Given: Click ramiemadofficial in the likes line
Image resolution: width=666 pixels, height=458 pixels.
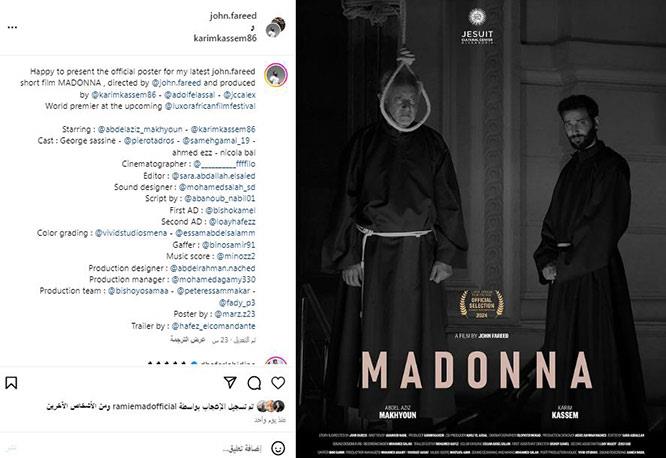Looking at the screenshot, I should (x=144, y=406).
